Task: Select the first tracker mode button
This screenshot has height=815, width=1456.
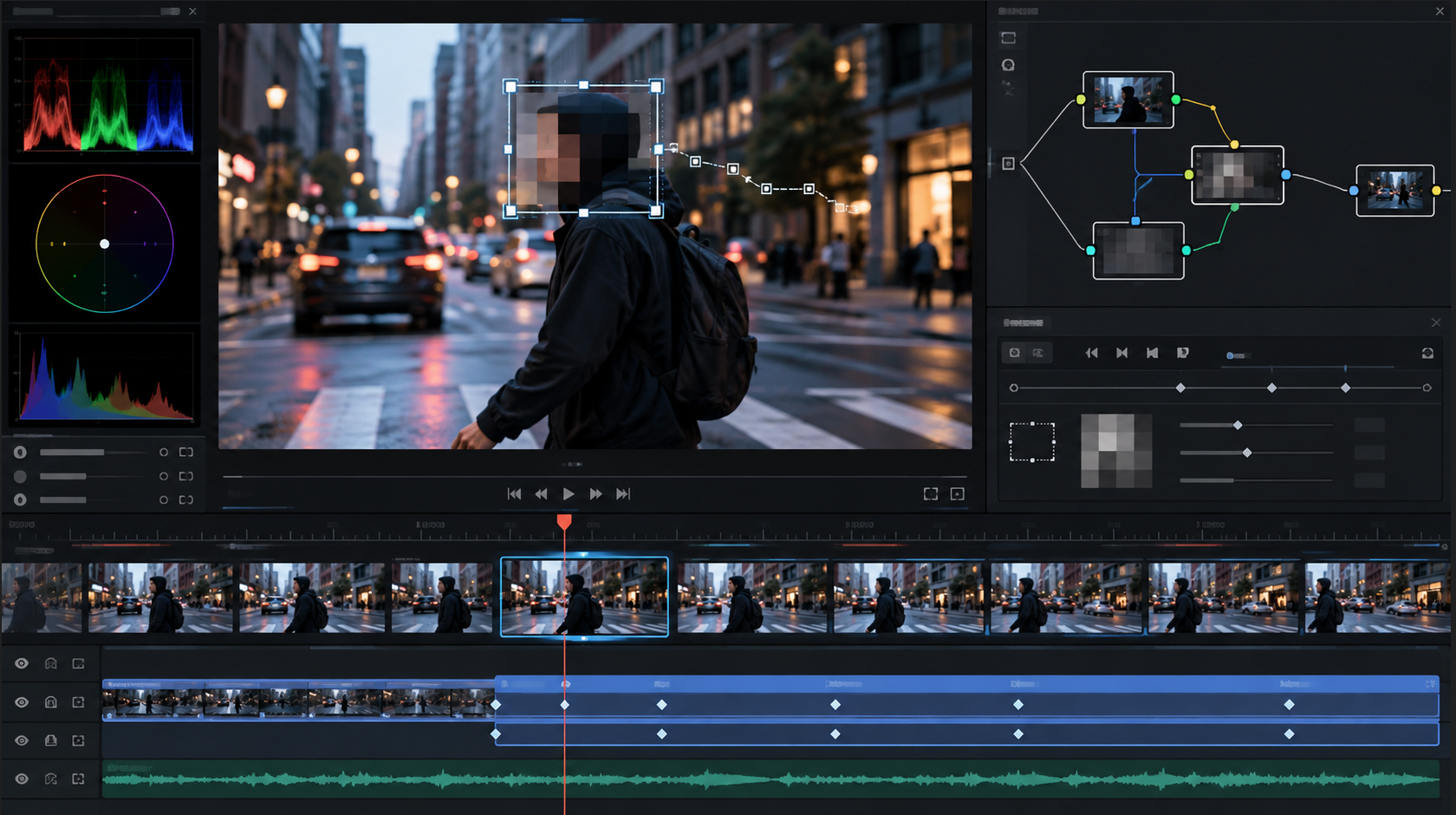Action: coord(1014,353)
